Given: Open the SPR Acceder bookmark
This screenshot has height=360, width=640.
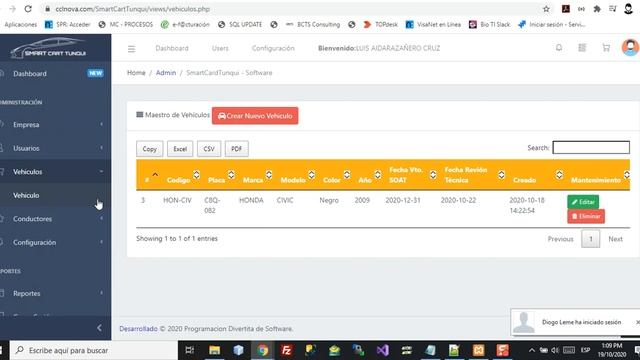Looking at the screenshot, I should 68,24.
